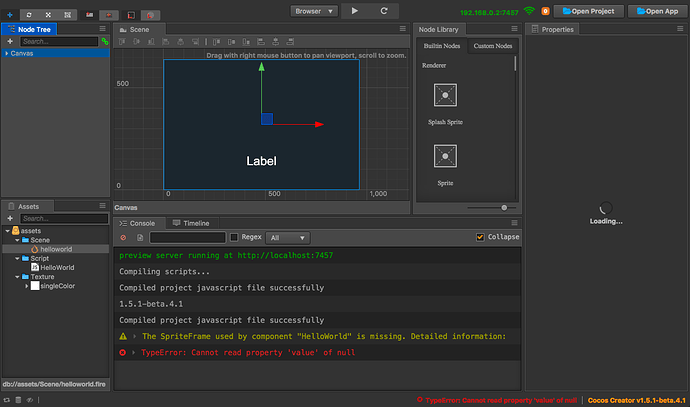
Task: Switch to the Properties tab
Action: 553,29
